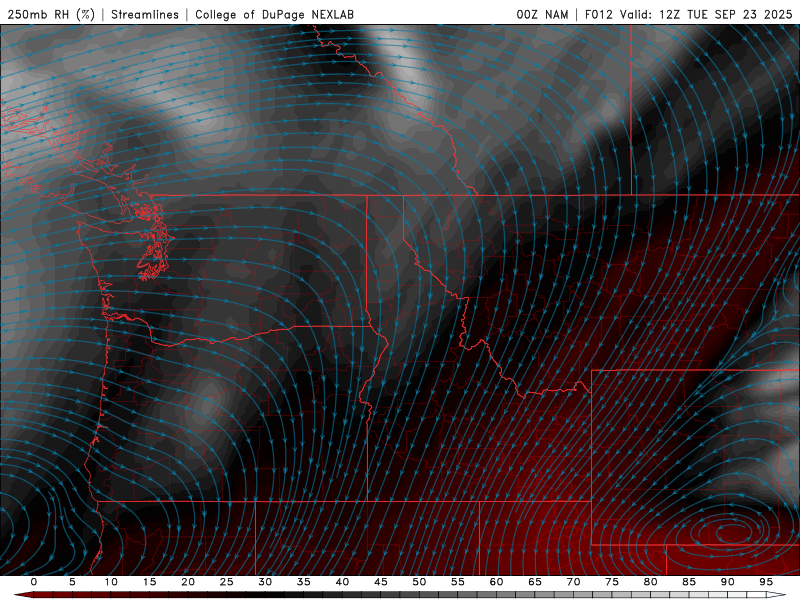Click 'Valid: 12Z TUE SEP 23 2025' text
The height and width of the screenshot is (600, 800).
click(706, 14)
